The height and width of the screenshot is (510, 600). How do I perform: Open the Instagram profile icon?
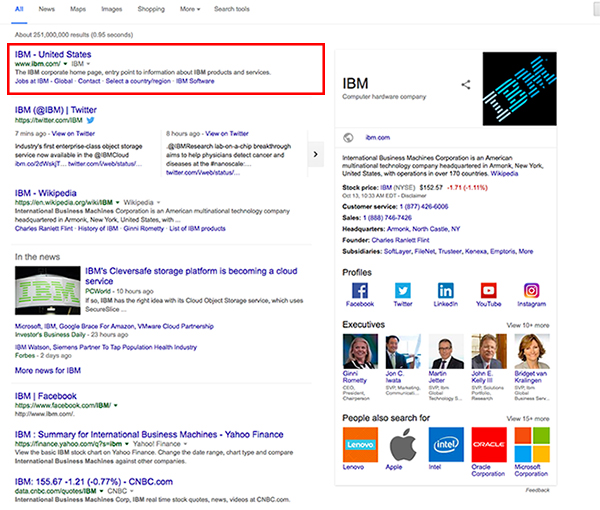532,290
